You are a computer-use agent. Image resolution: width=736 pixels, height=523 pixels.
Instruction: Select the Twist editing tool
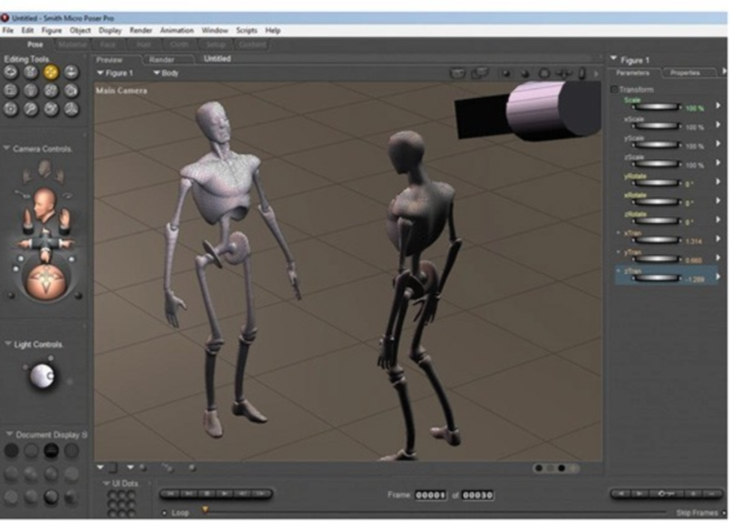31,72
